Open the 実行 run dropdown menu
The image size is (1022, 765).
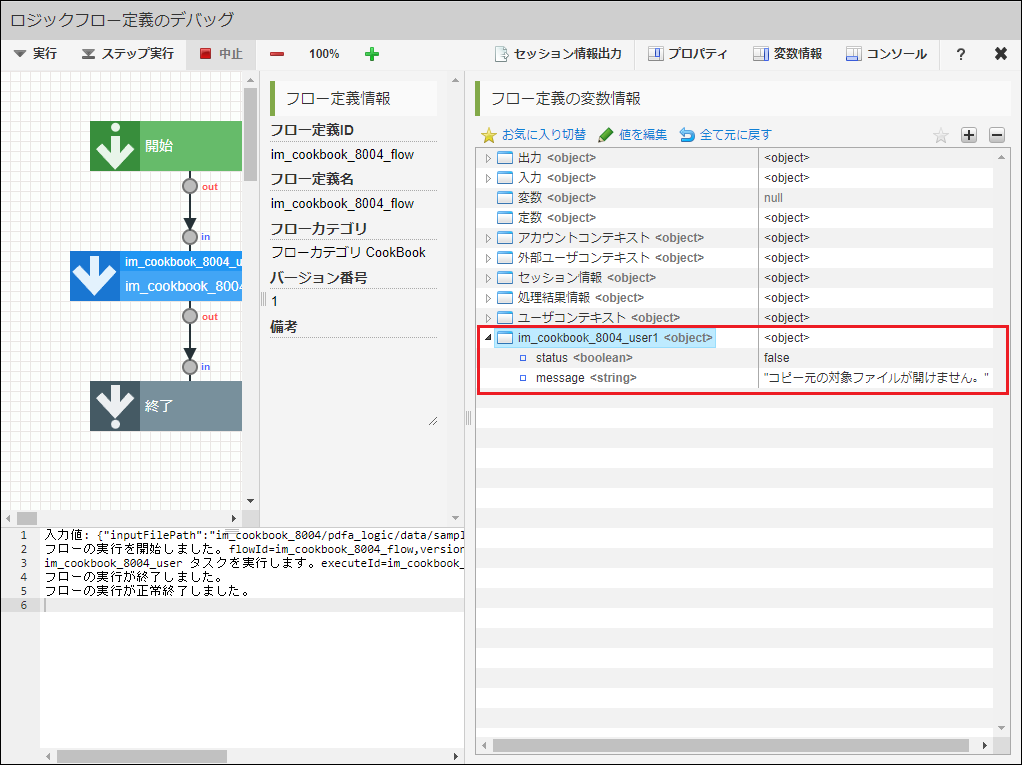(x=36, y=54)
